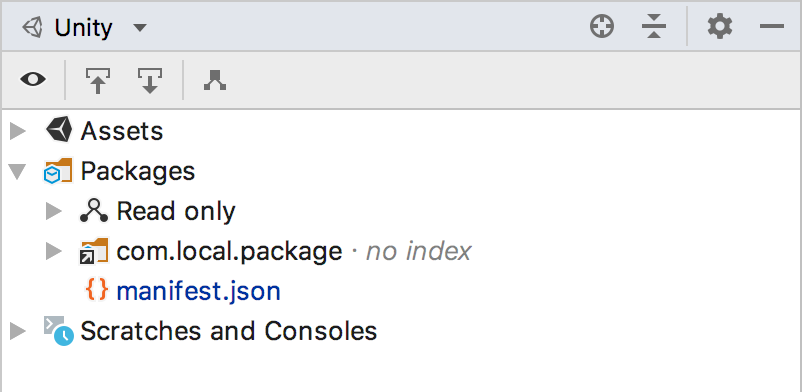The height and width of the screenshot is (392, 802).
Task: Hide the panel using the minus icon
Action: click(772, 27)
